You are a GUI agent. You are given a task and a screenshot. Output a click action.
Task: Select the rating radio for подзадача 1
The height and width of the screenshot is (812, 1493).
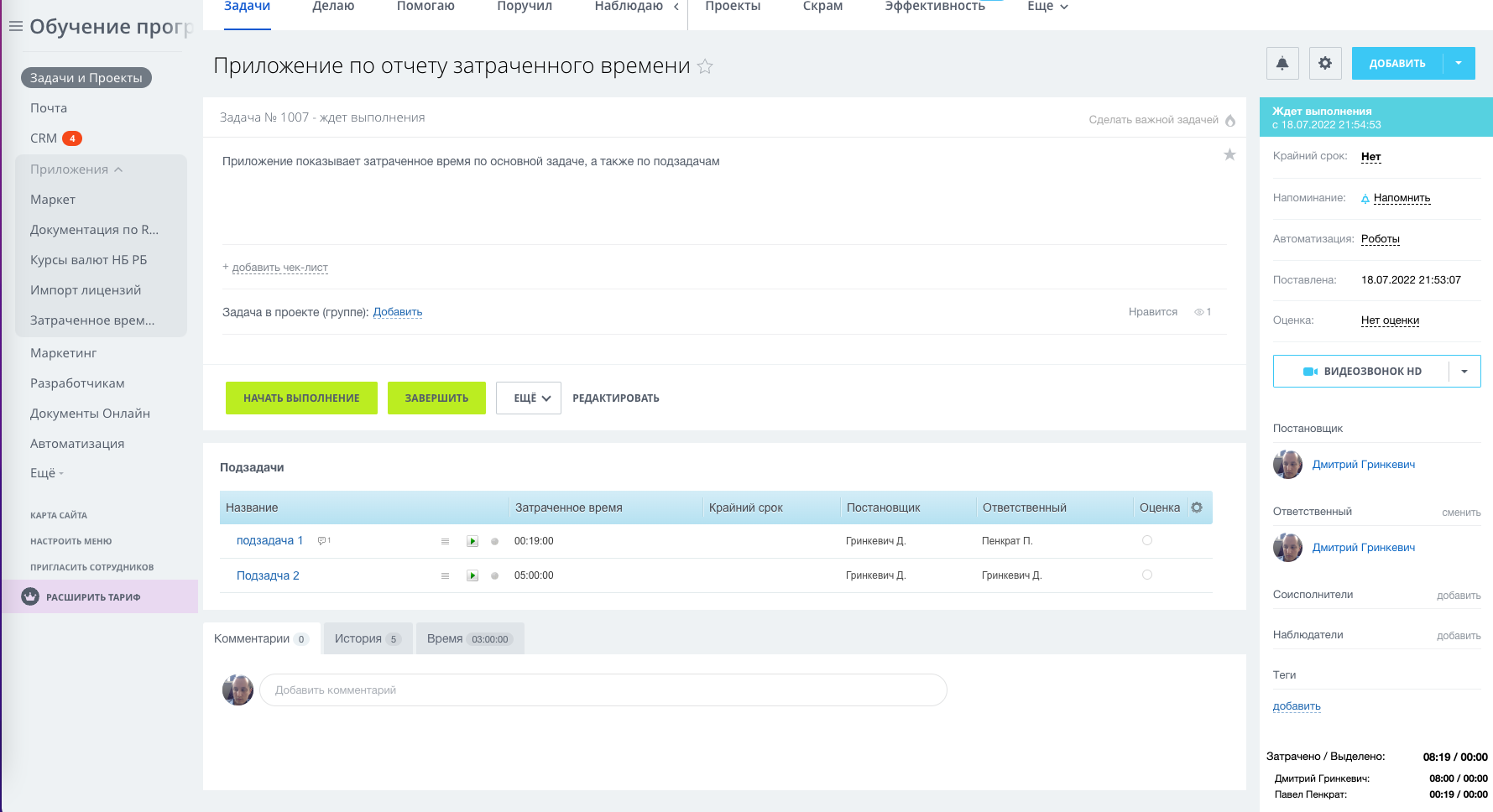(1147, 540)
